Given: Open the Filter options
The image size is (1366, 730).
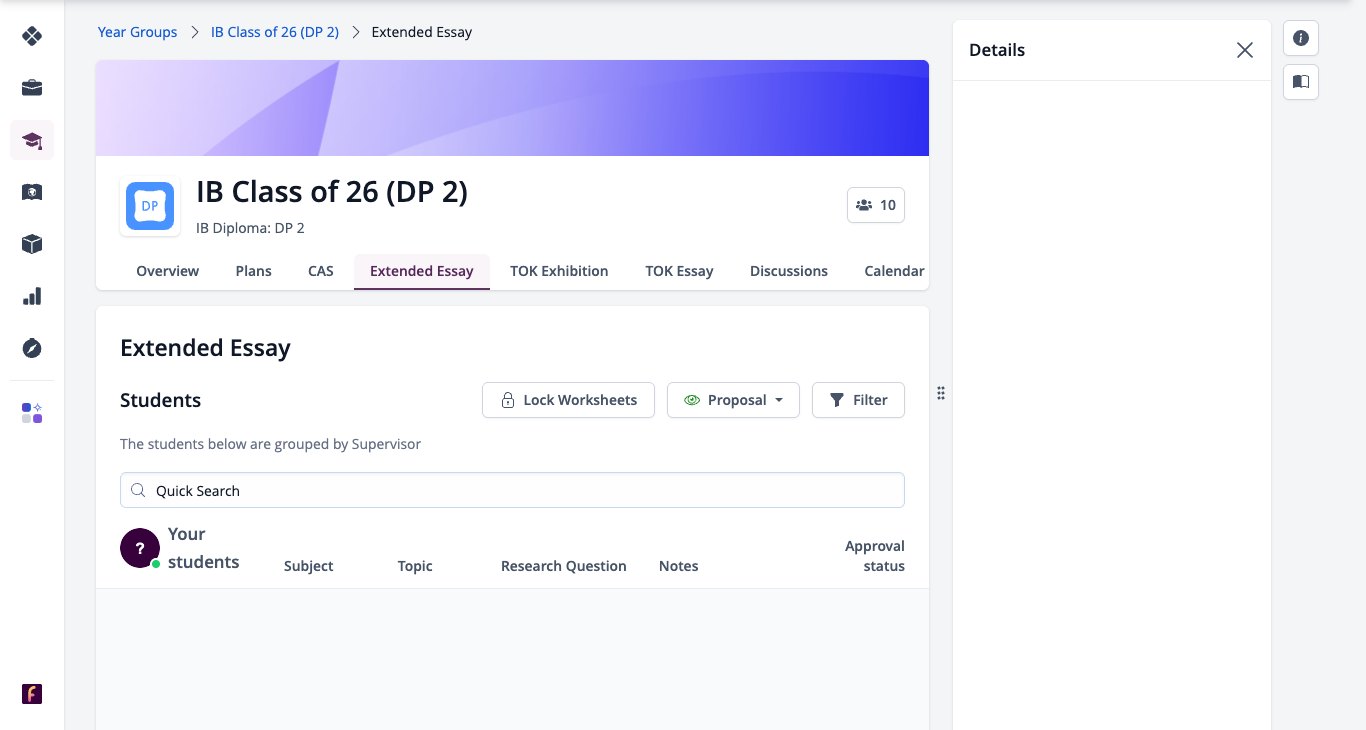Looking at the screenshot, I should coord(858,400).
